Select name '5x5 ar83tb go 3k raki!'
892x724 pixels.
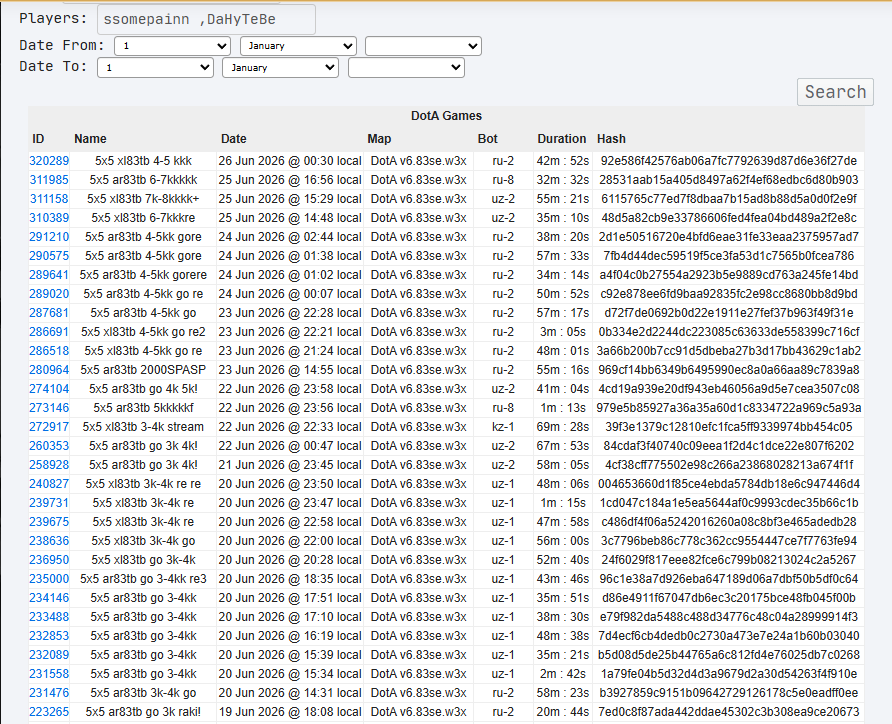143,711
